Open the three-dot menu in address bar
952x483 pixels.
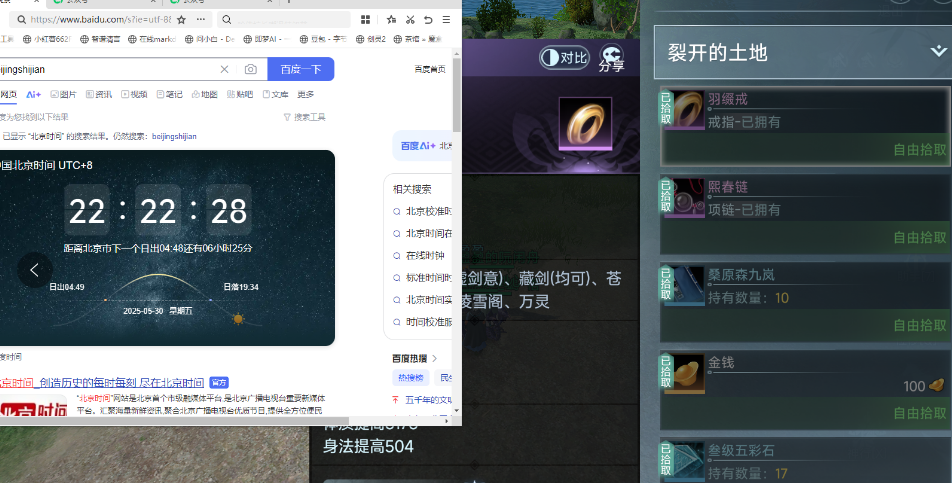(200, 19)
